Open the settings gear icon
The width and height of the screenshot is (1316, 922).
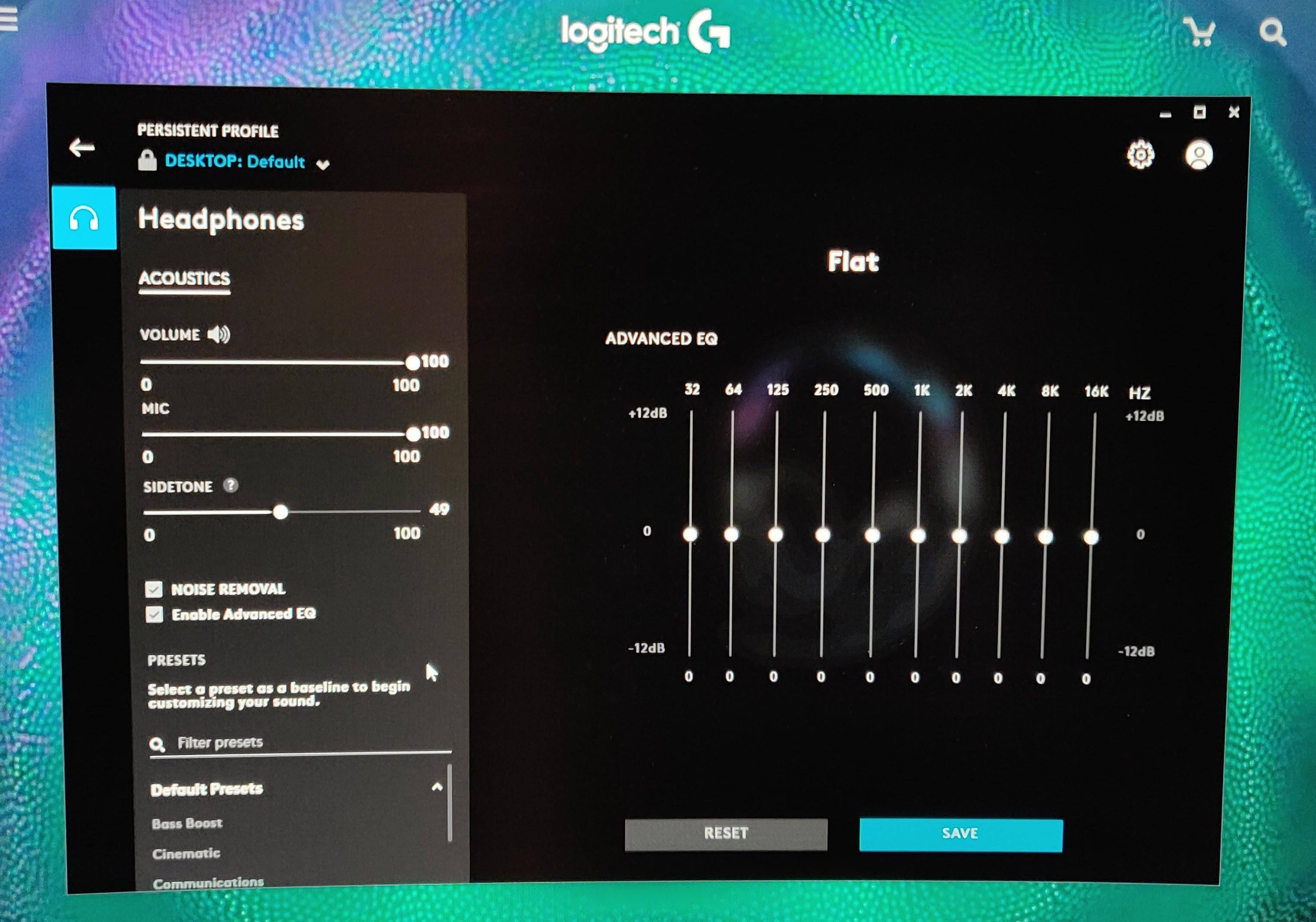[x=1141, y=154]
